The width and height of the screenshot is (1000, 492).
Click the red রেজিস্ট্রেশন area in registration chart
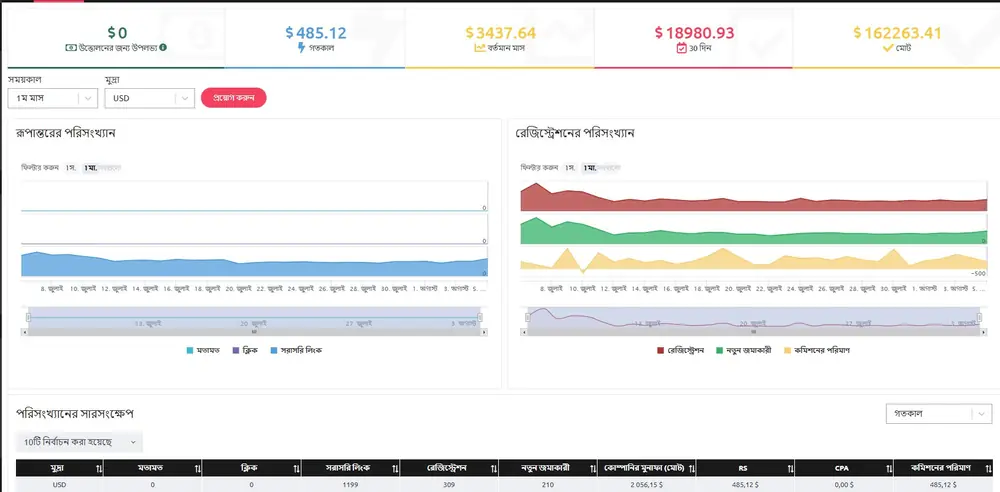pos(753,205)
